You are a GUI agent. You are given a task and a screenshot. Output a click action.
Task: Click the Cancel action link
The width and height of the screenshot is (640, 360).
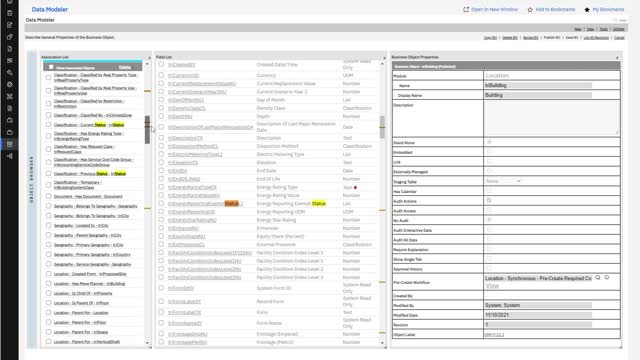[619, 38]
